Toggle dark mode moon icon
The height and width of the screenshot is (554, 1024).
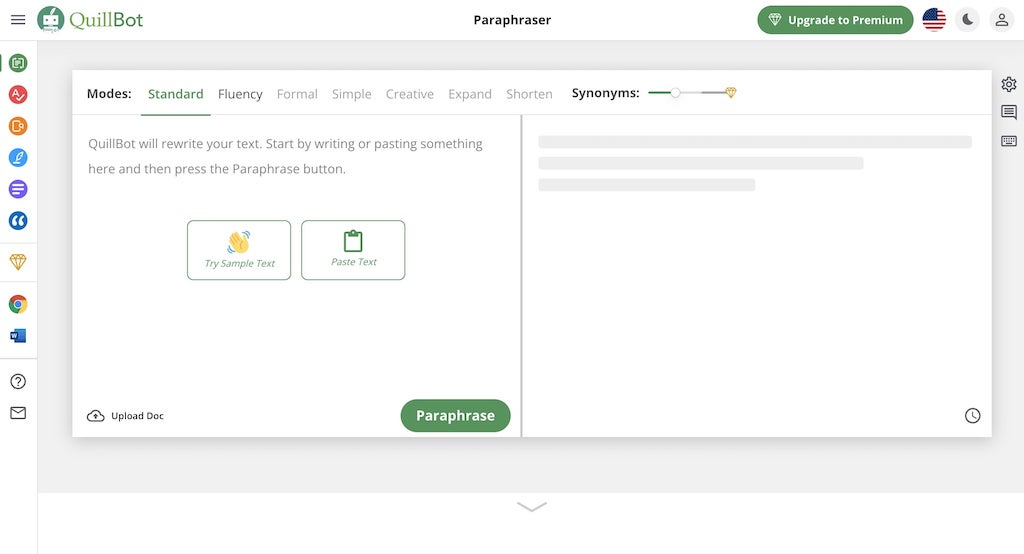pos(967,20)
